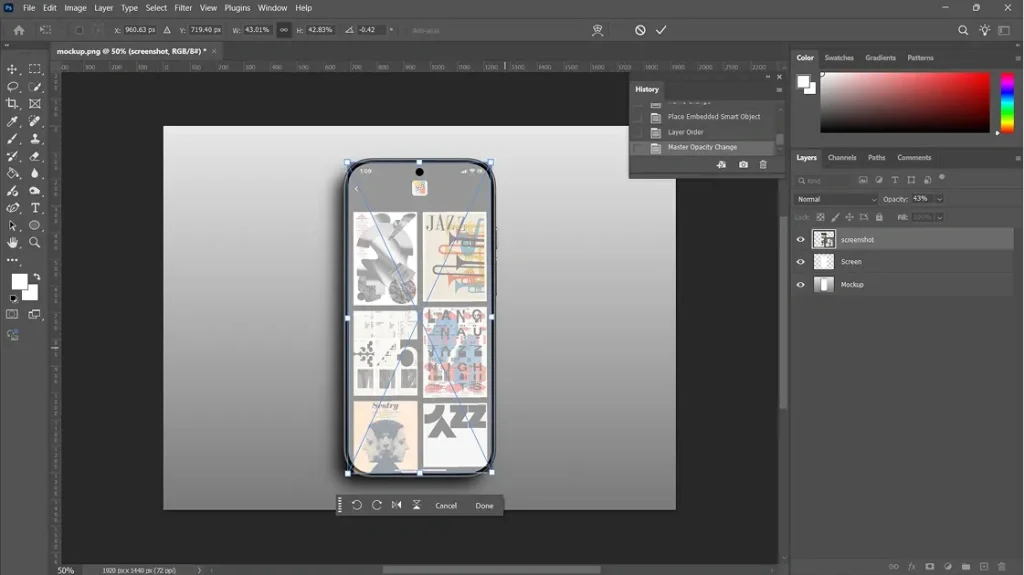
Task: Expand the status bar info arrow
Action: [x=200, y=570]
